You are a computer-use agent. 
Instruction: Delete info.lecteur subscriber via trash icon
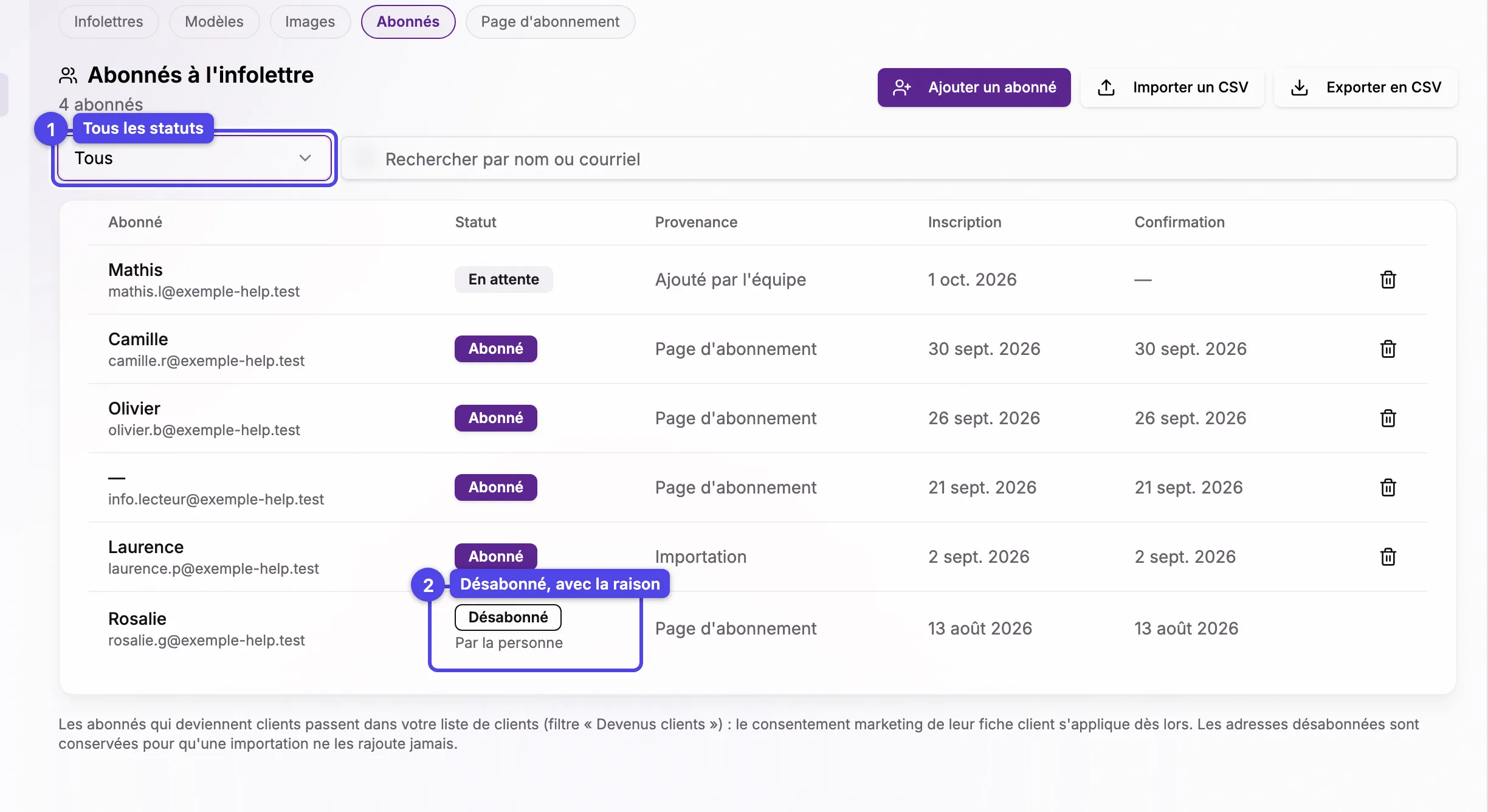tap(1388, 487)
